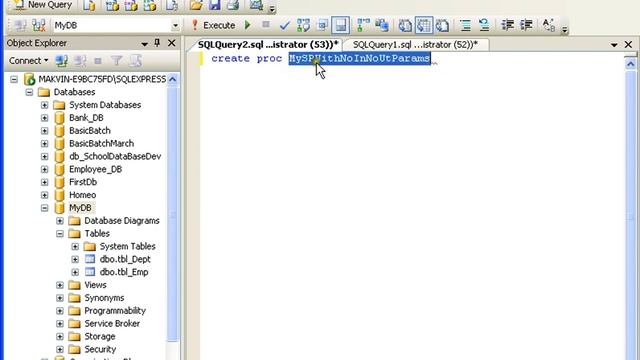Select the Homeo database
Screen dimensions: 640x360
pos(82,195)
